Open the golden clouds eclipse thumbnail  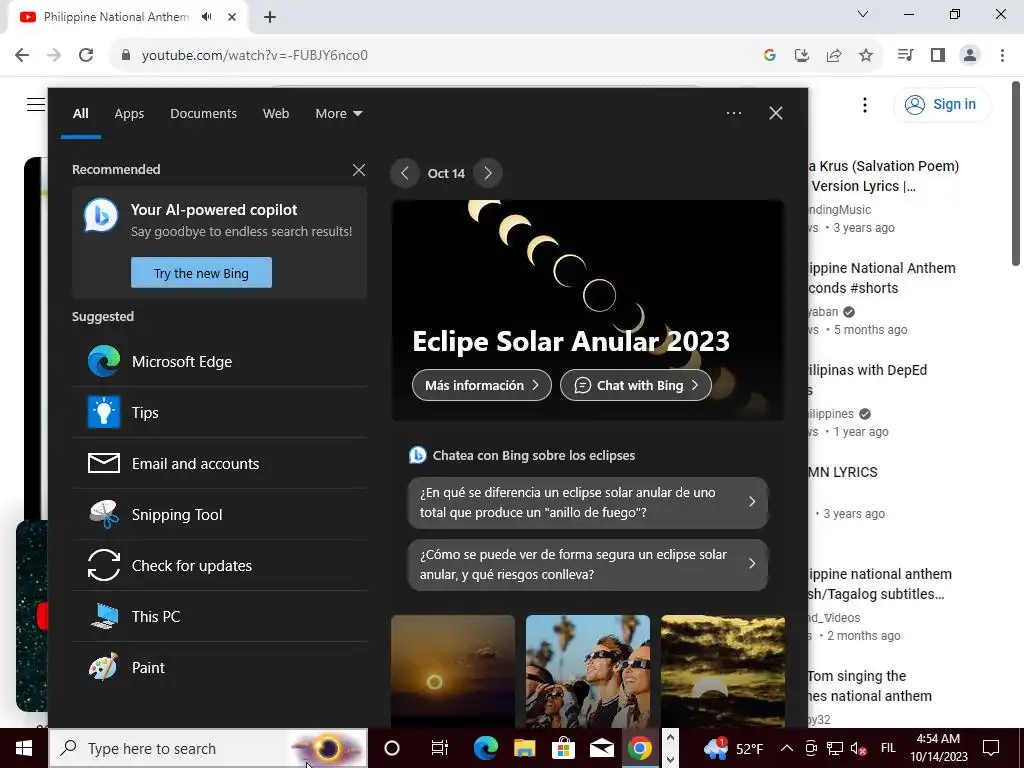pyautogui.click(x=723, y=671)
